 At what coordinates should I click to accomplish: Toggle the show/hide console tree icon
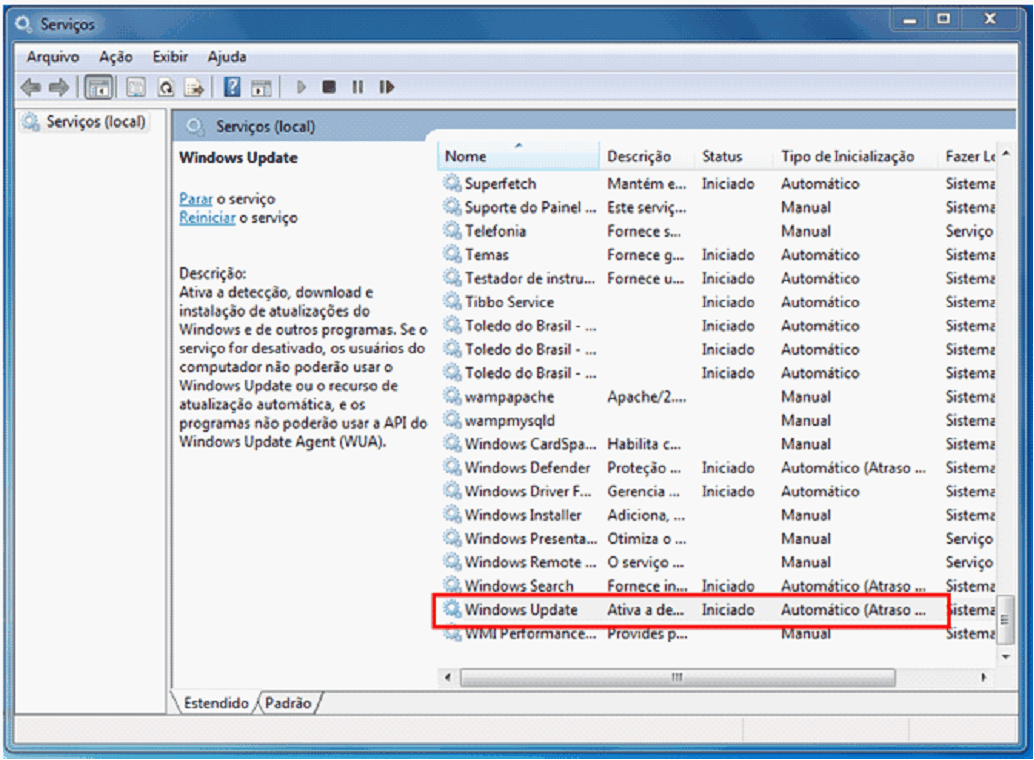click(99, 88)
